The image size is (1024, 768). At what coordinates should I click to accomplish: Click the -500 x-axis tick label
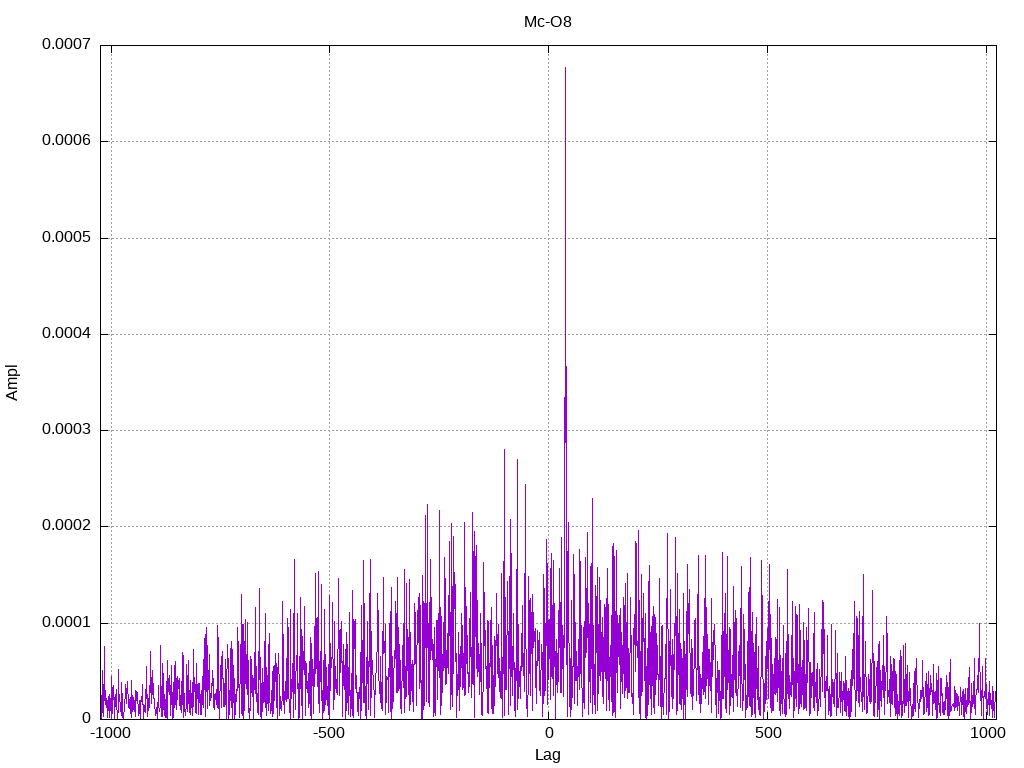click(x=328, y=733)
